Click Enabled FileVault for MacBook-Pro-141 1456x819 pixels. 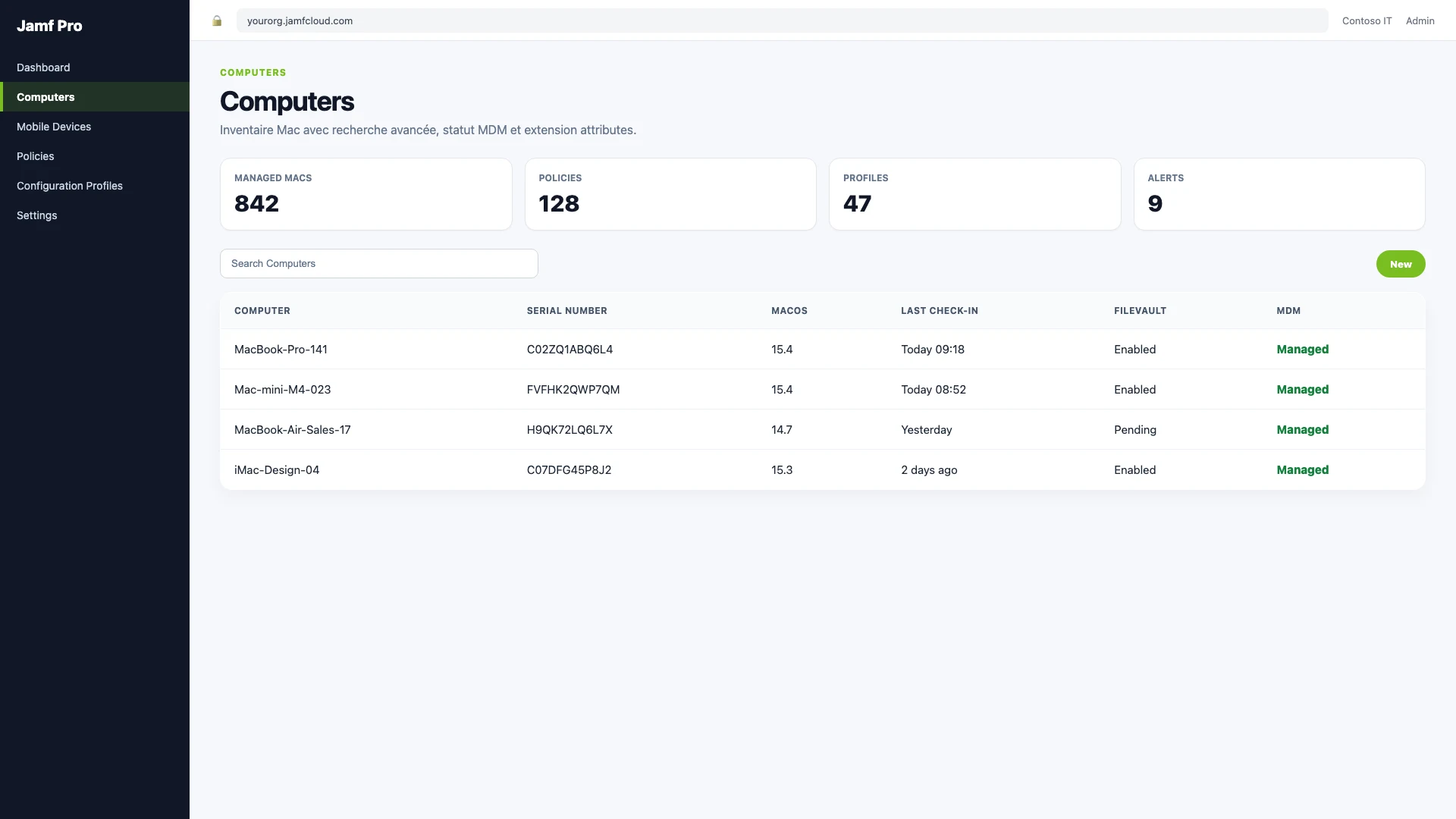[1134, 350]
